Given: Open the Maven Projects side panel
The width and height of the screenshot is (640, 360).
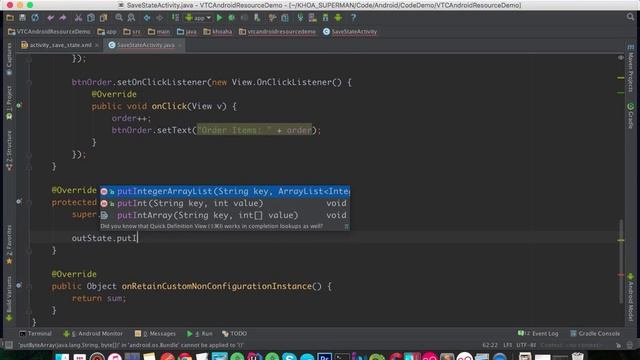Looking at the screenshot, I should (631, 69).
